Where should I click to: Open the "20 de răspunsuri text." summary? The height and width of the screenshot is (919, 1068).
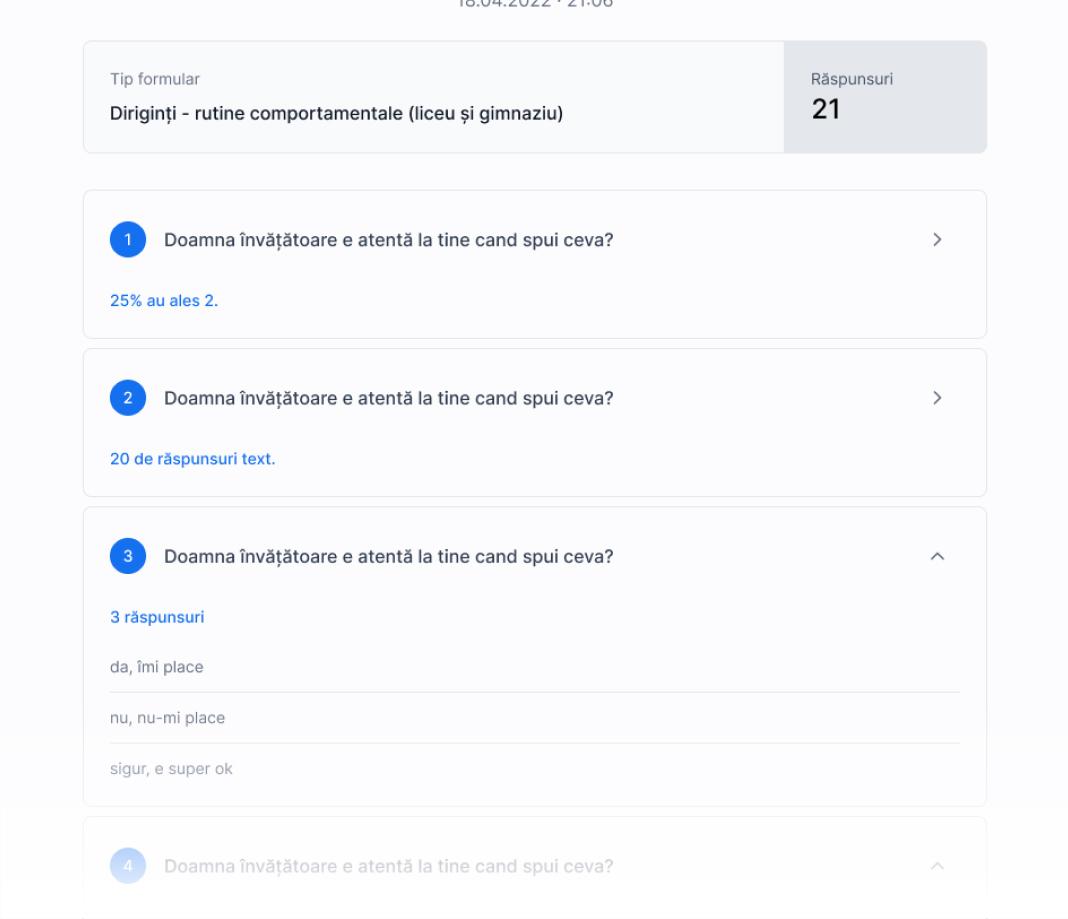(x=192, y=460)
